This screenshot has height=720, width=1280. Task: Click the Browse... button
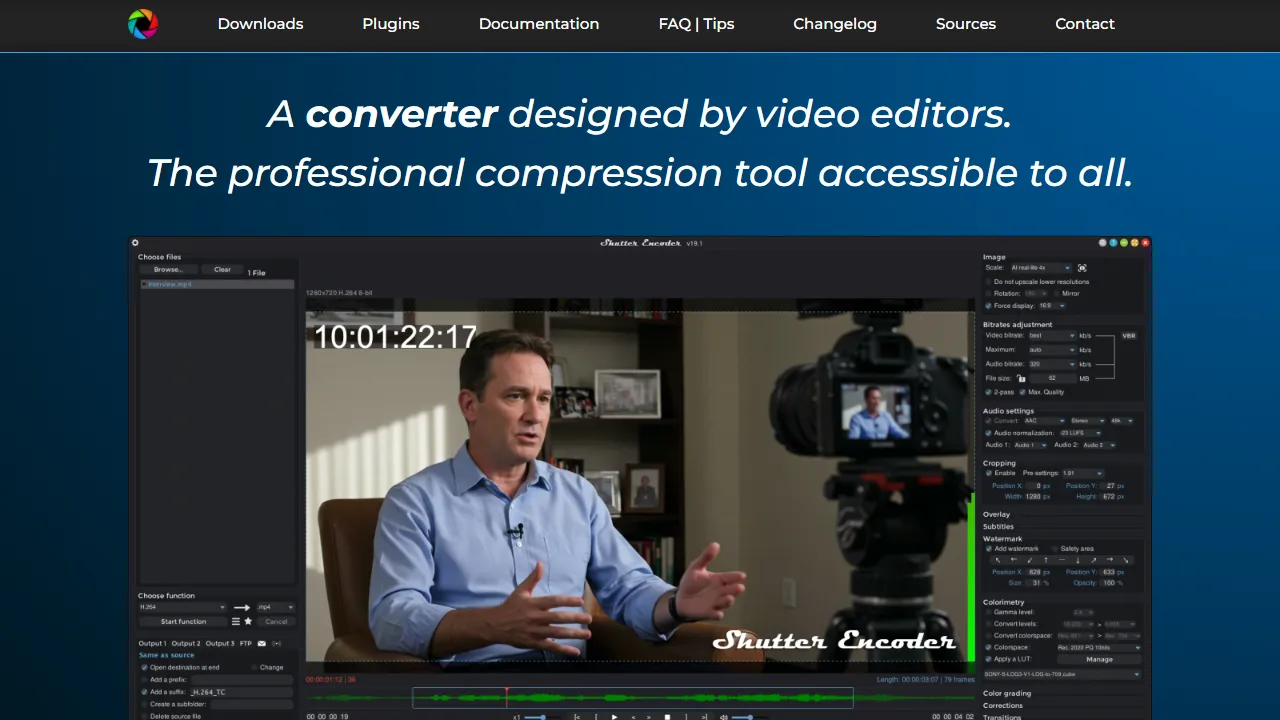[x=168, y=269]
